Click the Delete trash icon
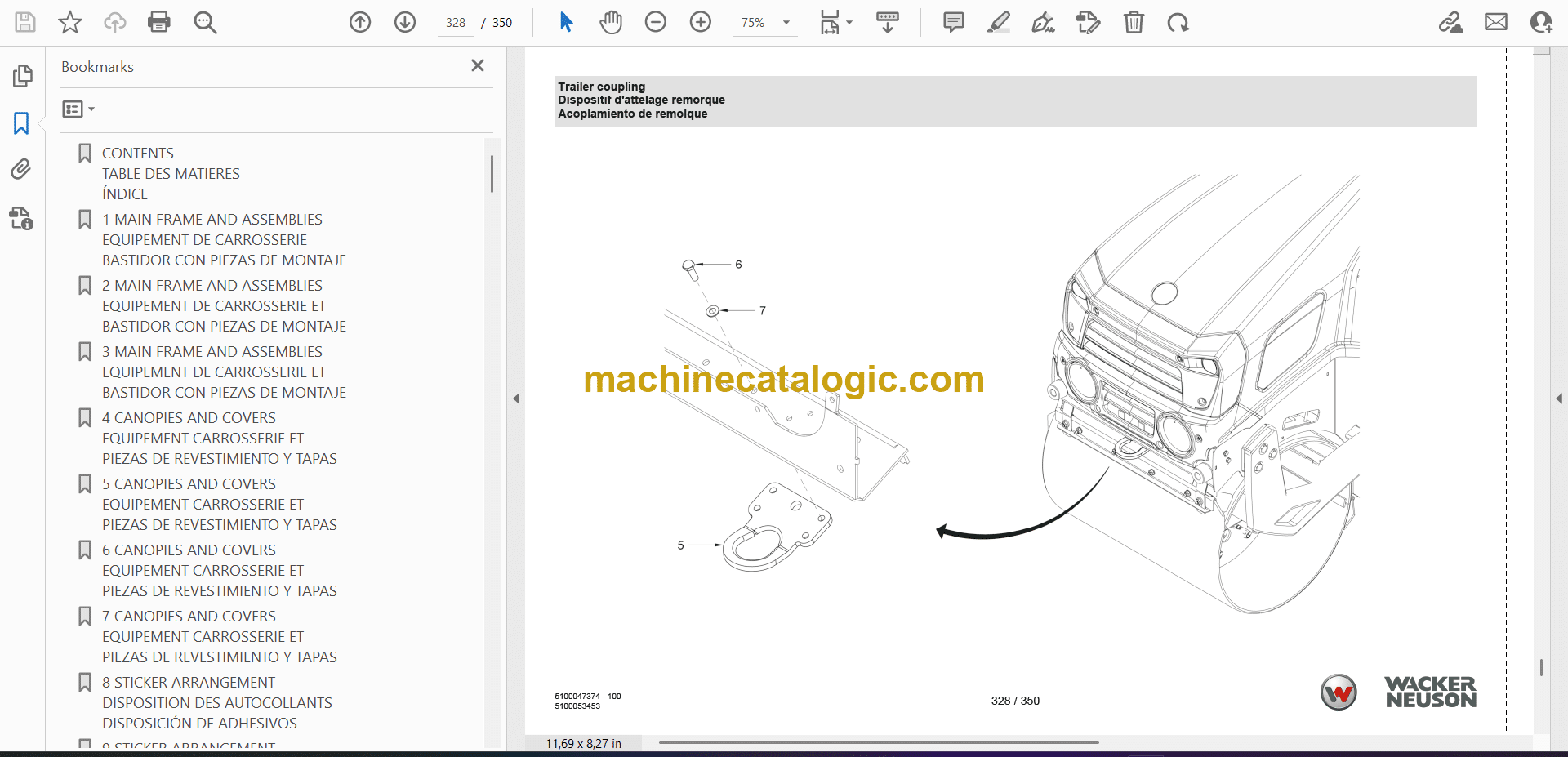Viewport: 1568px width, 757px height. click(1134, 22)
